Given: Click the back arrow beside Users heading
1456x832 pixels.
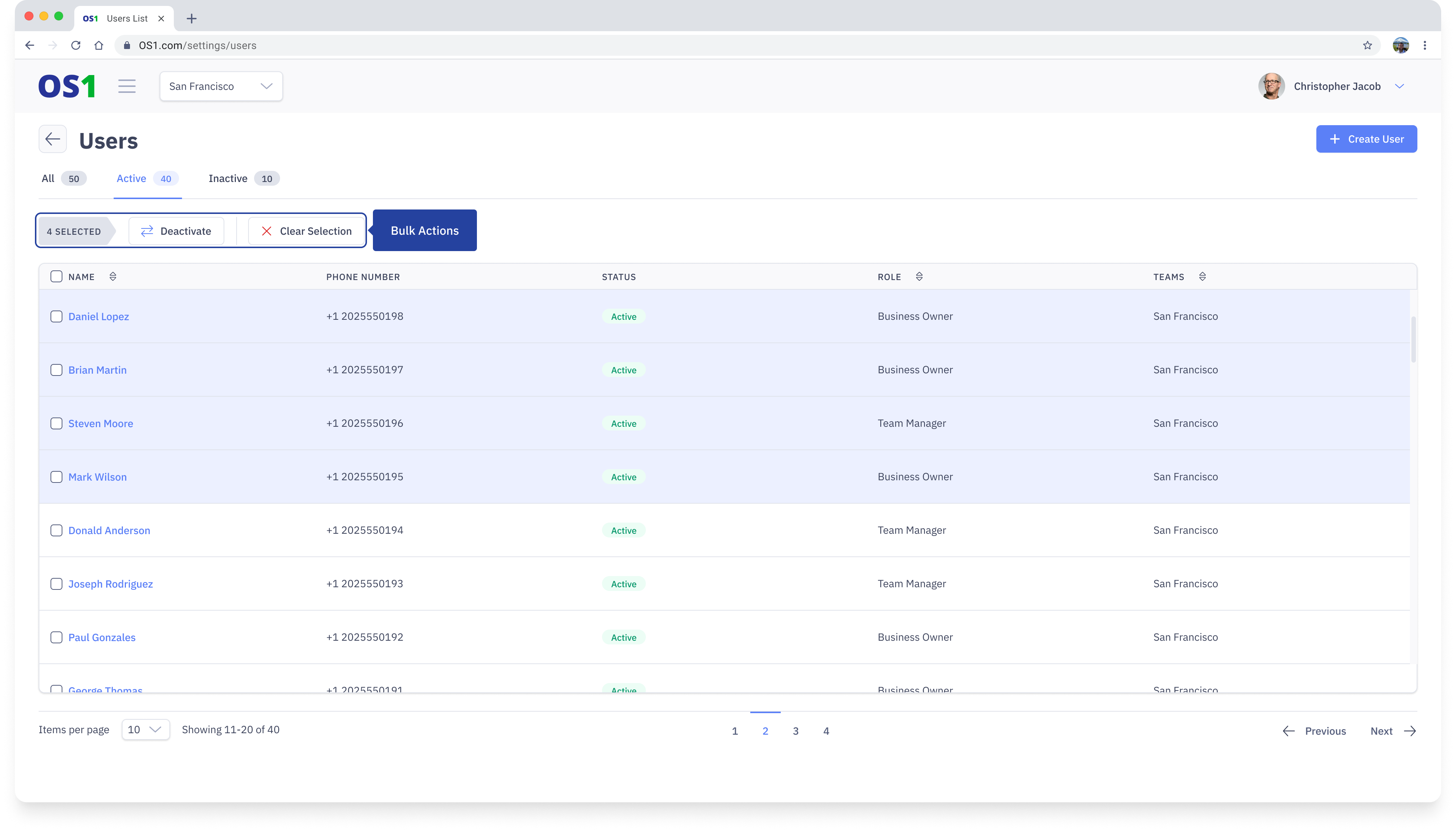Looking at the screenshot, I should (53, 139).
